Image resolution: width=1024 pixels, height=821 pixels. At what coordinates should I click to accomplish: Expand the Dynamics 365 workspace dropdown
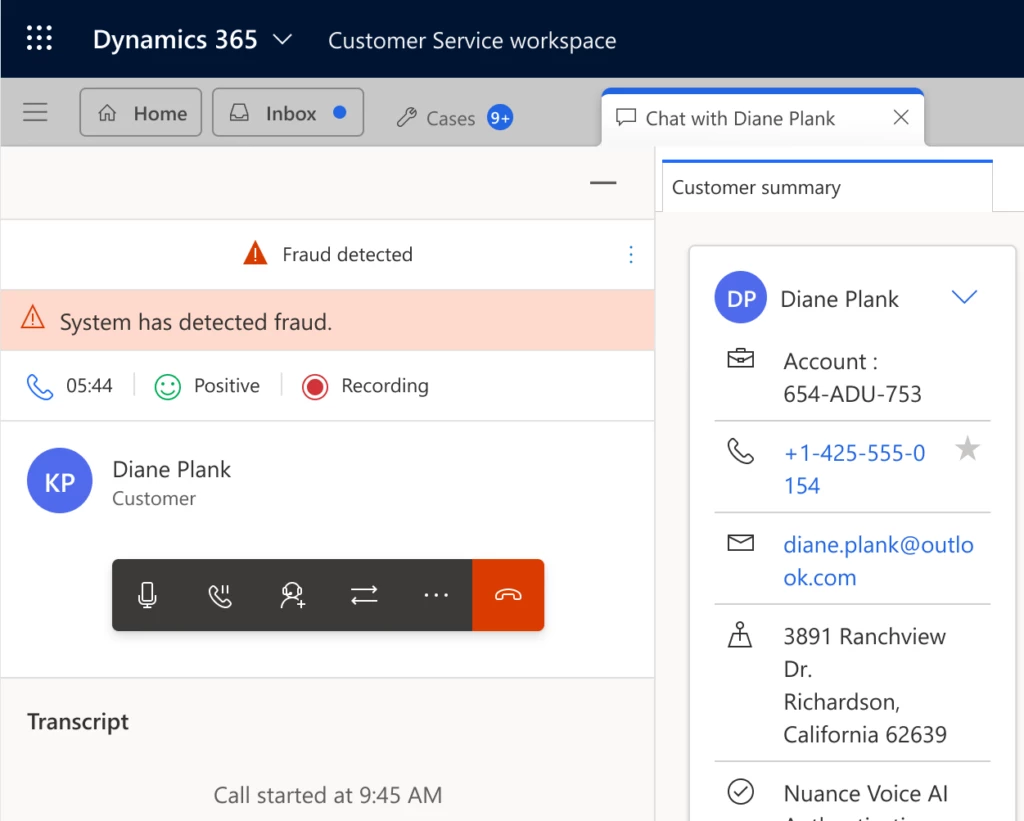pos(281,40)
